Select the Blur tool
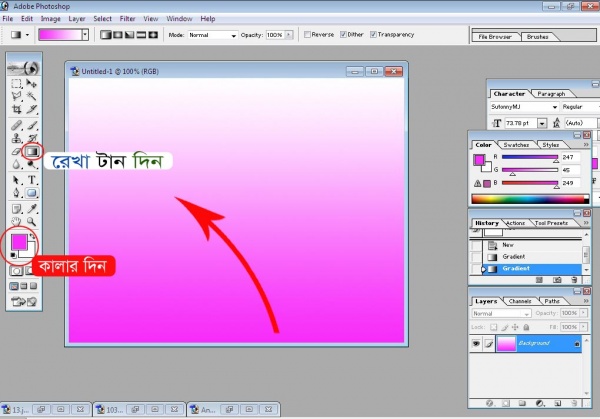The width and height of the screenshot is (600, 419). point(16,165)
